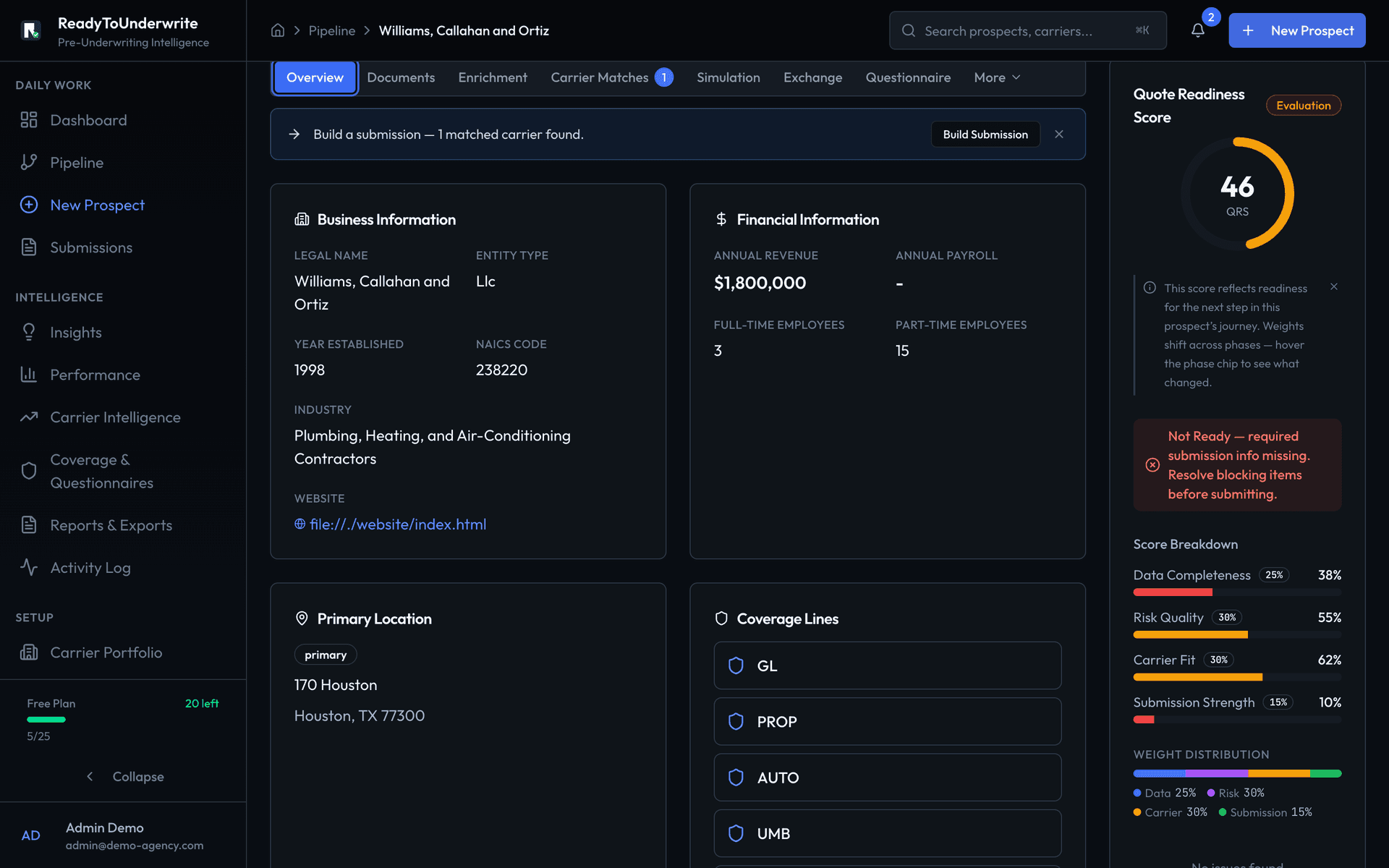This screenshot has height=868, width=1389.
Task: Click the New Prospect plus-circle sidebar icon
Action: [x=29, y=205]
